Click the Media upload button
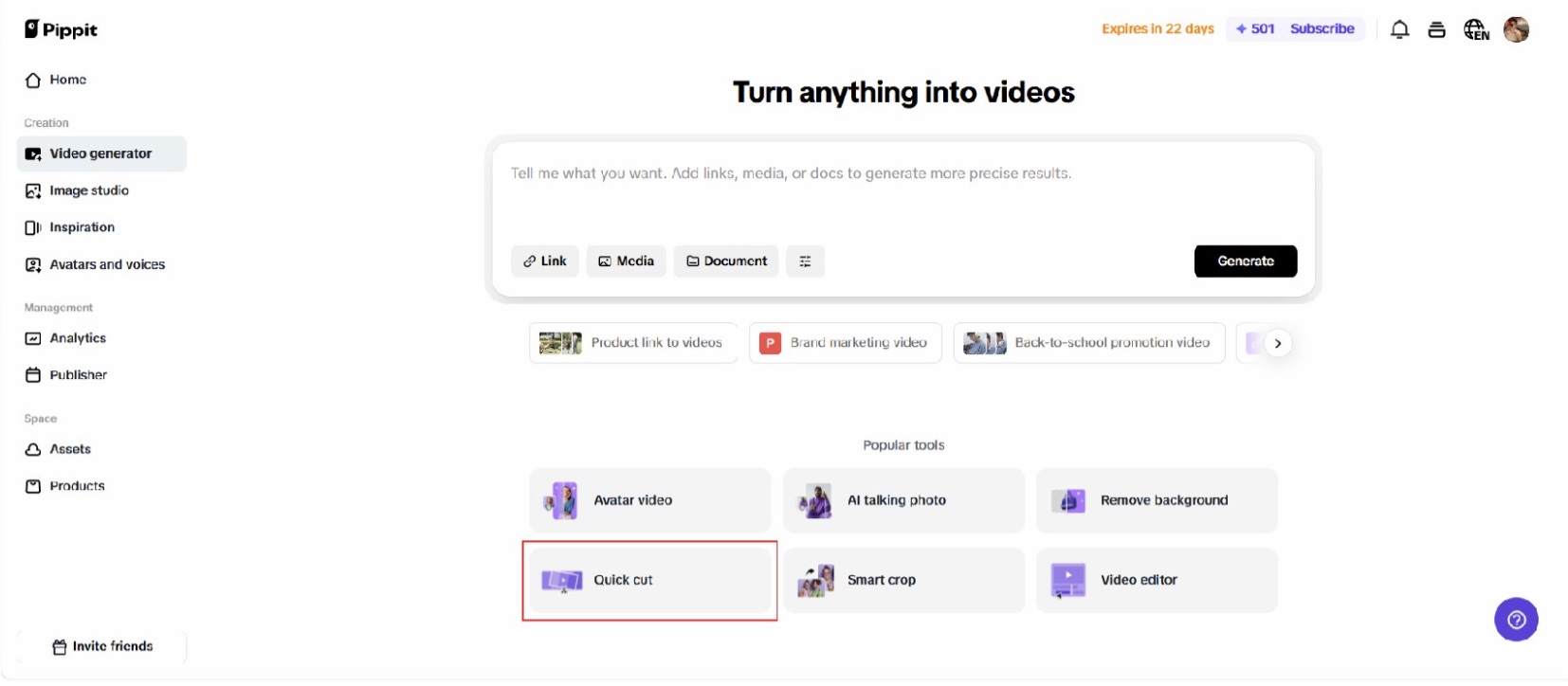 click(x=626, y=262)
